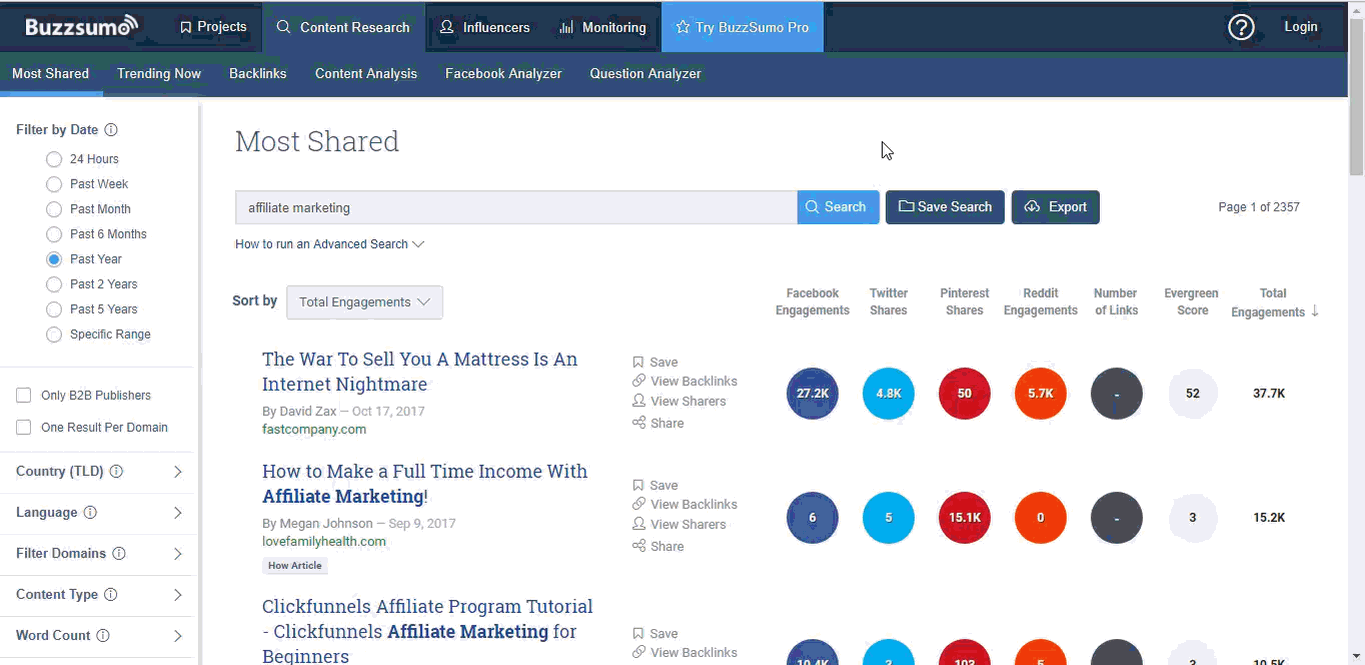Select the Past Month date filter
The image size is (1365, 665).
pyautogui.click(x=54, y=209)
